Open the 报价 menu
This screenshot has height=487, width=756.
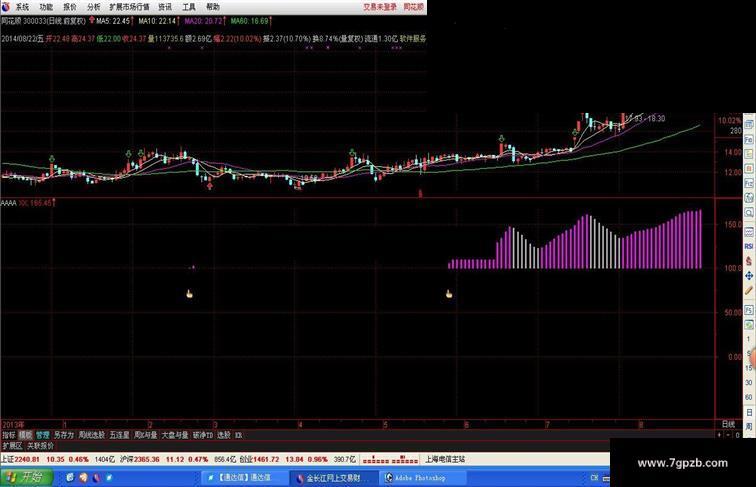point(70,7)
